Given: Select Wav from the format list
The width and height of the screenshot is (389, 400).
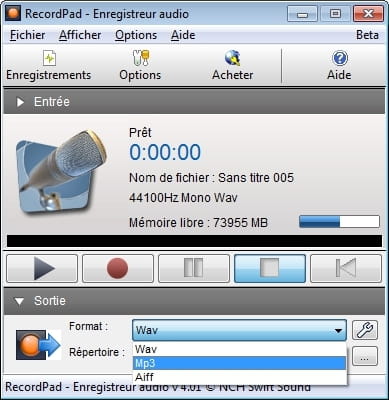Looking at the screenshot, I should pyautogui.click(x=239, y=349).
